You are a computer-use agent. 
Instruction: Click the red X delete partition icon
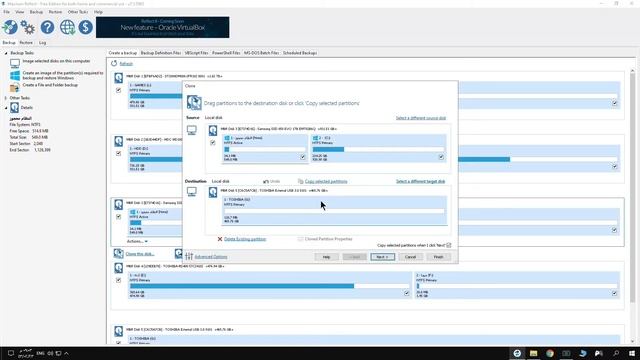click(x=220, y=239)
